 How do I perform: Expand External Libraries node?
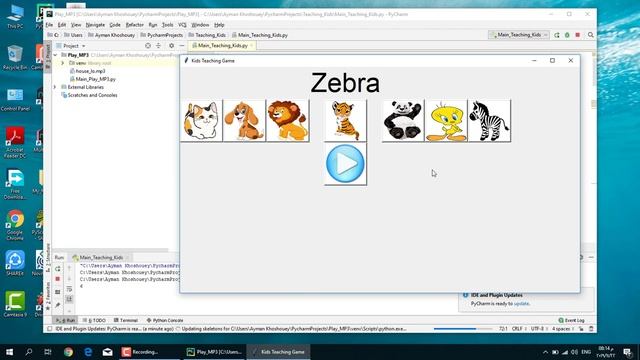click(x=55, y=87)
